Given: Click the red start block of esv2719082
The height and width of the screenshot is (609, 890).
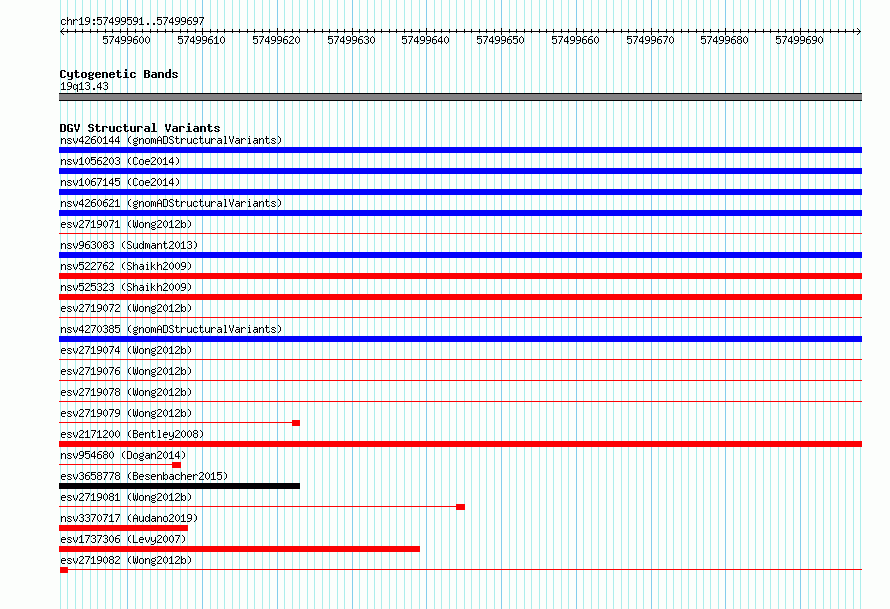Looking at the screenshot, I should [x=64, y=570].
